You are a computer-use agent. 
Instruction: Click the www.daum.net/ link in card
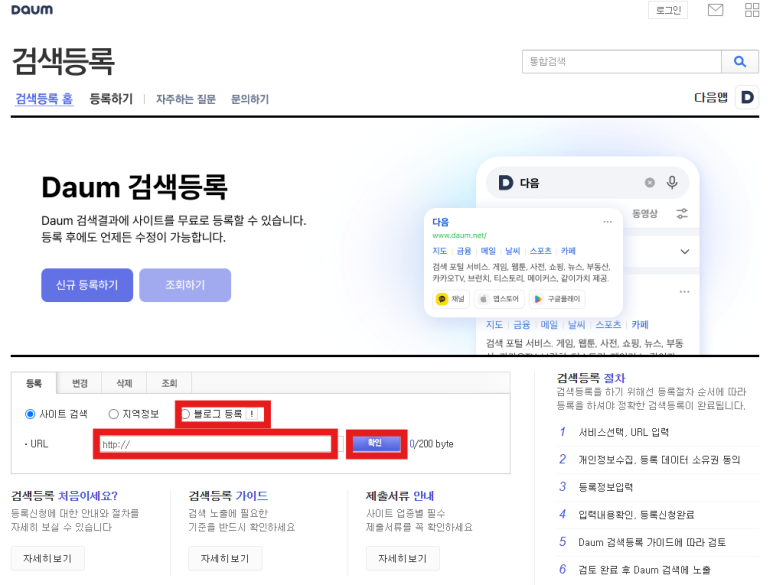click(x=459, y=236)
